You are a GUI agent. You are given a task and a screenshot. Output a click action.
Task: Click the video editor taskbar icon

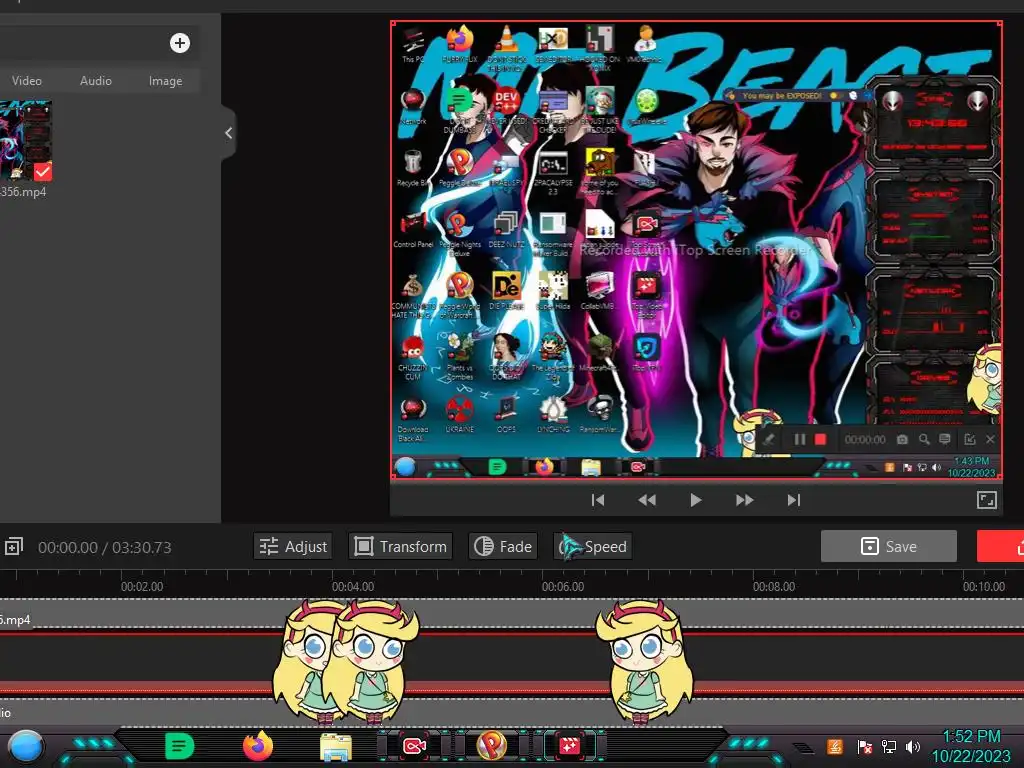click(569, 746)
